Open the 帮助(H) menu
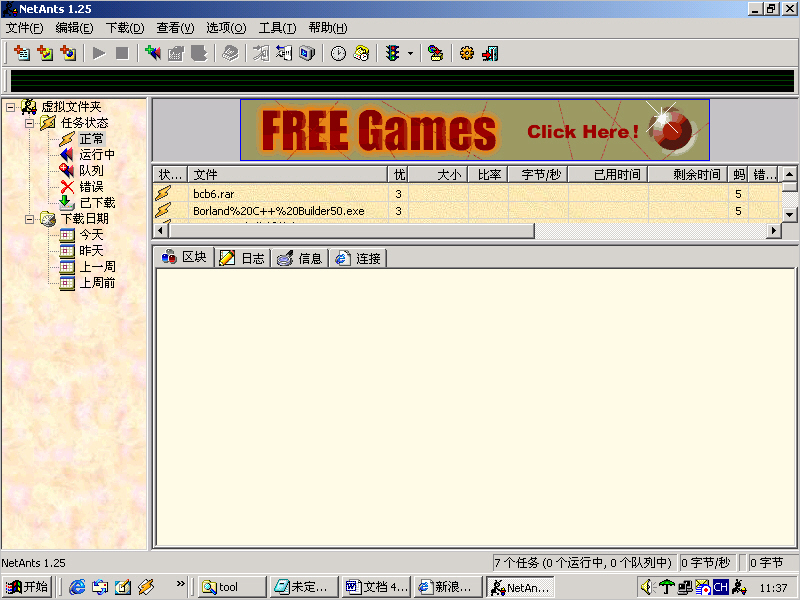800x600 pixels. 328,28
